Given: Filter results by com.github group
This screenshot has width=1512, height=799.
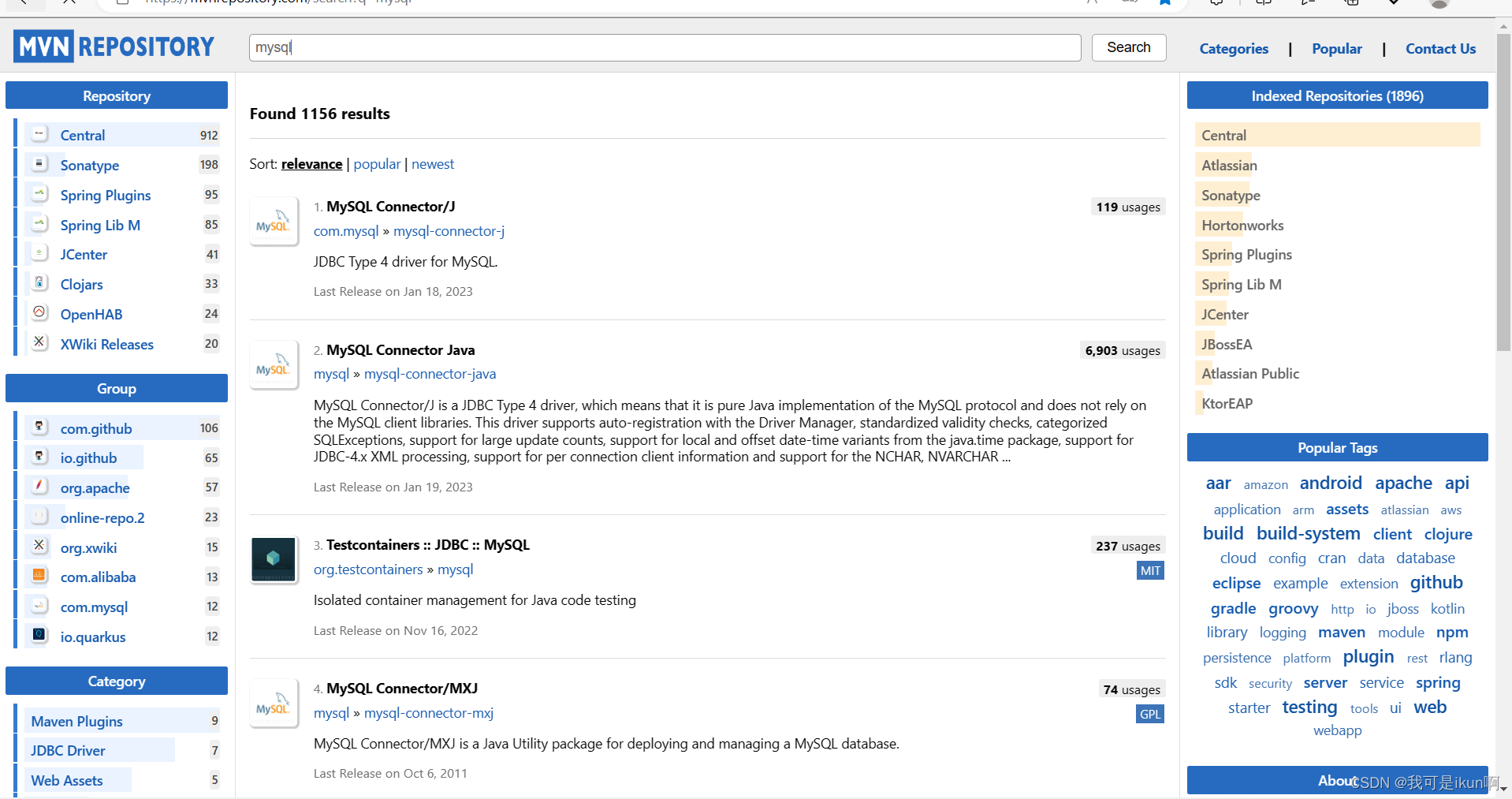Looking at the screenshot, I should click(96, 429).
